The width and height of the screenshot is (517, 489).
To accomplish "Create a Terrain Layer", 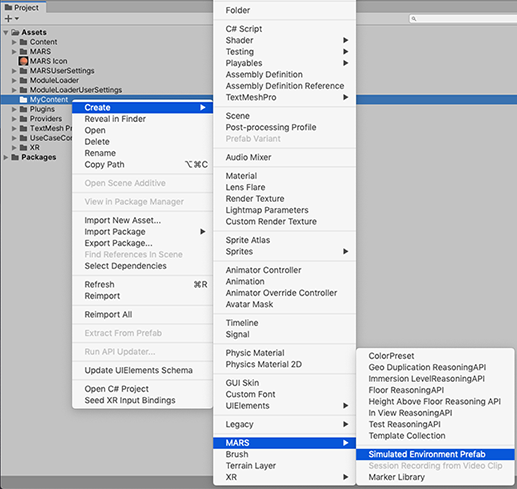I will point(285,466).
